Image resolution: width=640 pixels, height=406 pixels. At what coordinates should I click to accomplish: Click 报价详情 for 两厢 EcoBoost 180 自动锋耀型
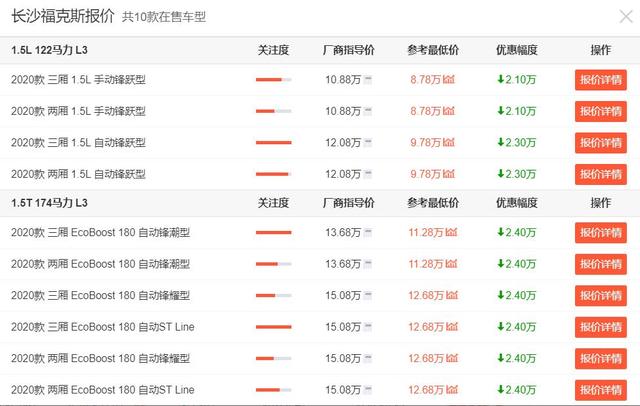(x=601, y=358)
